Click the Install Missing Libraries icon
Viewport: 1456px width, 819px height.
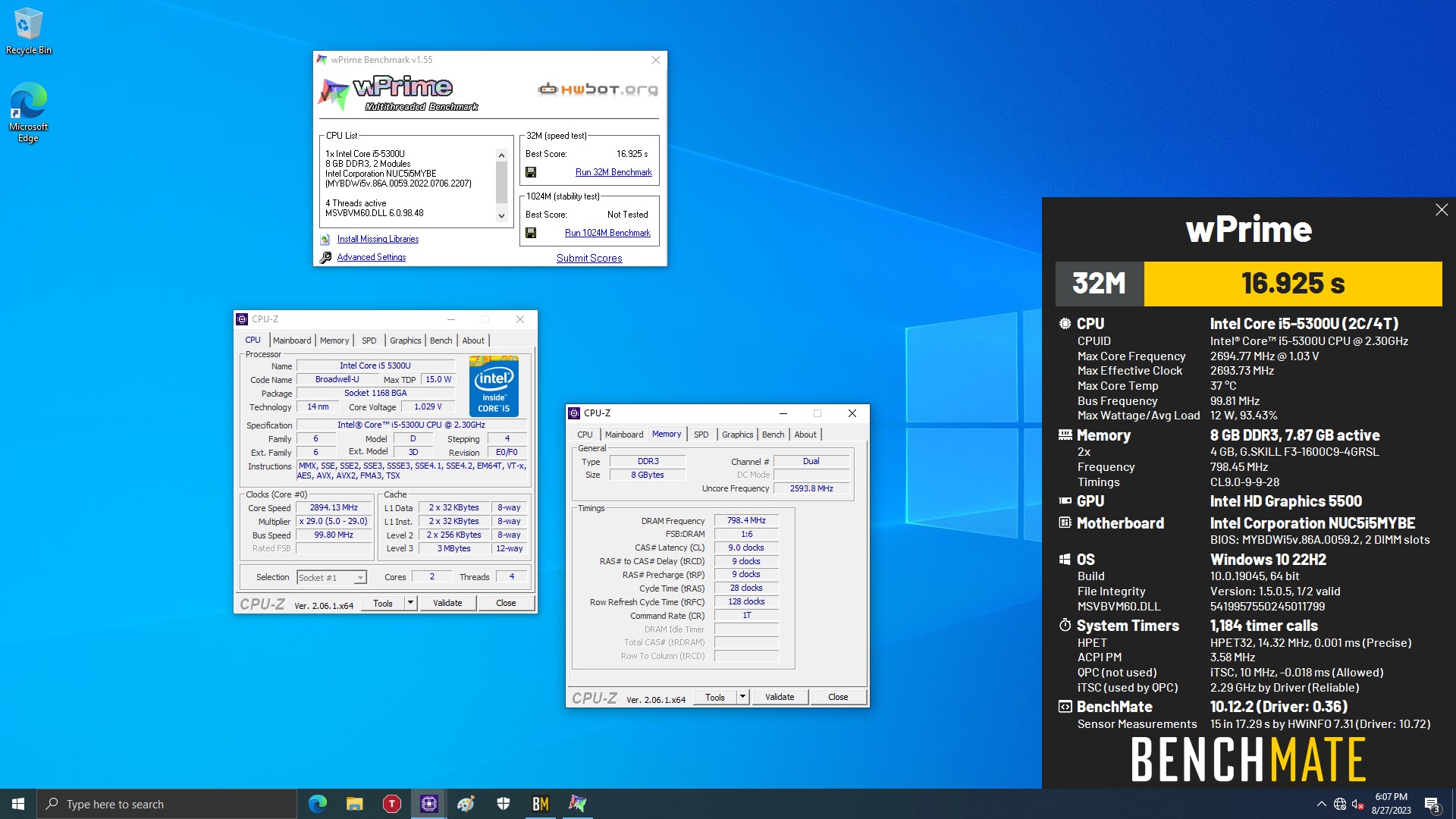click(325, 239)
